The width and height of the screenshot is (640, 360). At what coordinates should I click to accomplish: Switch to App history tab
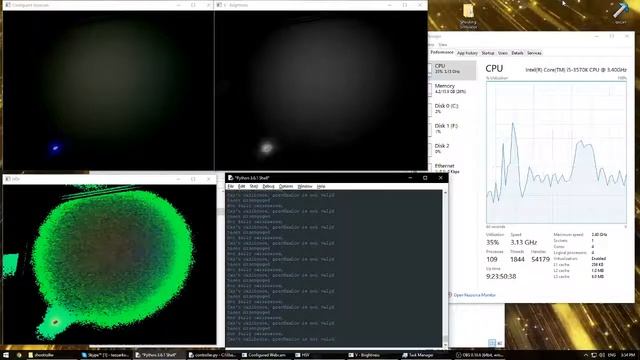467,53
